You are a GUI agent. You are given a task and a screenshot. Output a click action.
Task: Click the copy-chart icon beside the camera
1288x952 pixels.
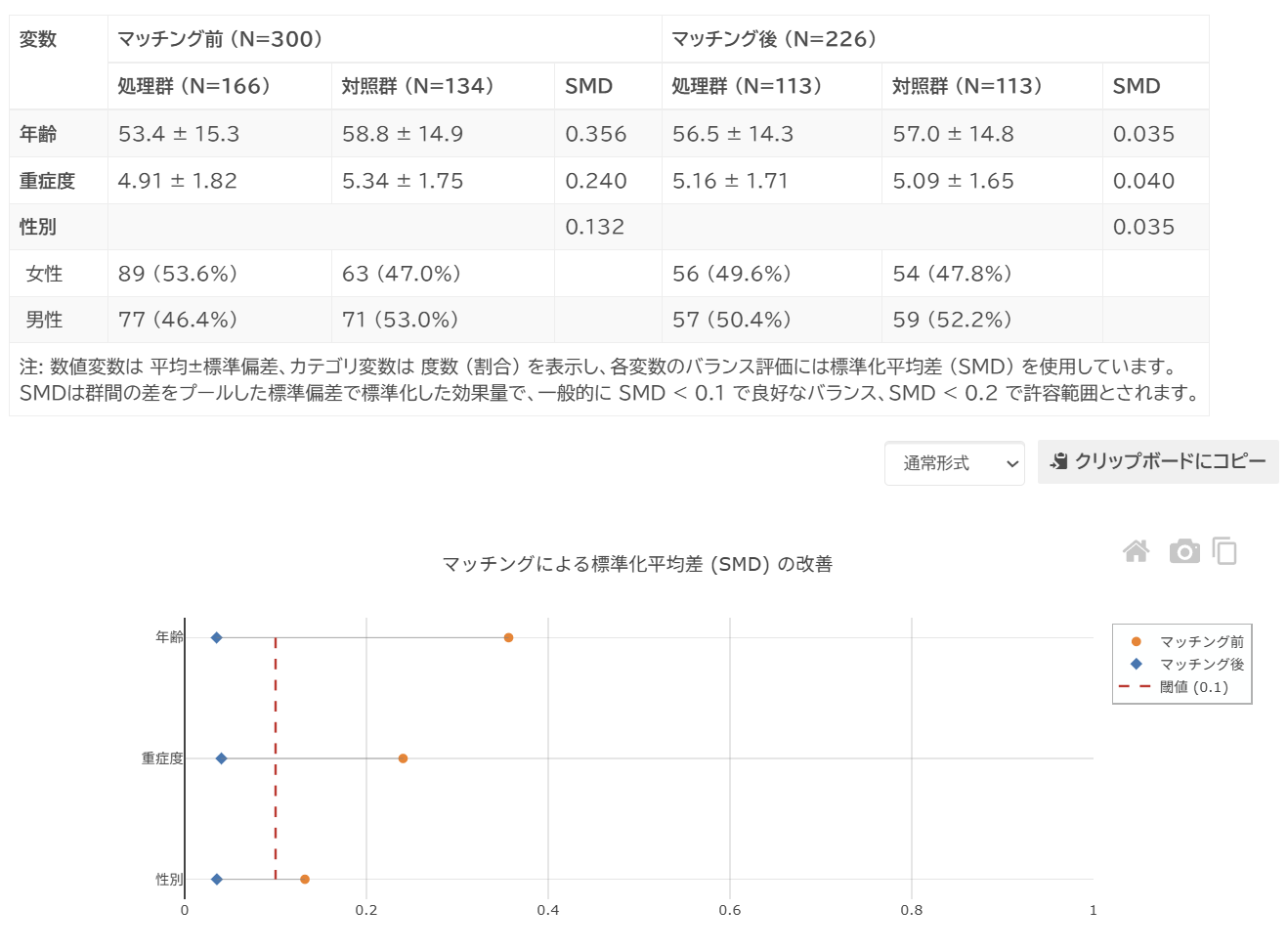(1225, 552)
